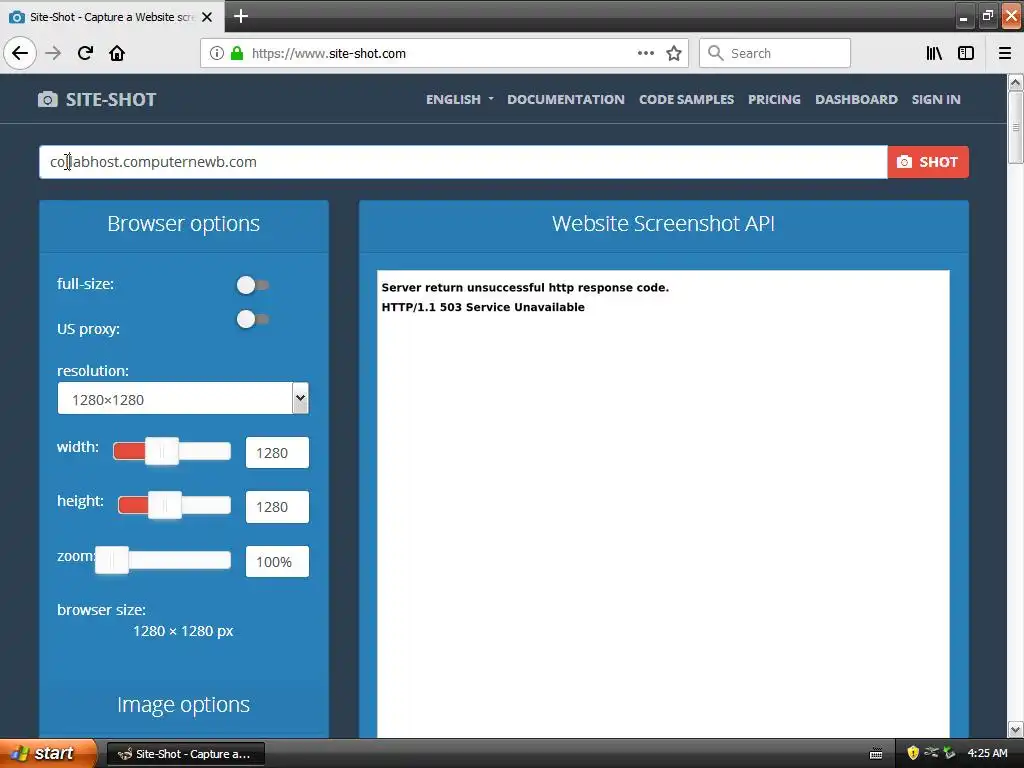Open page actions three-dots menu

[x=645, y=53]
